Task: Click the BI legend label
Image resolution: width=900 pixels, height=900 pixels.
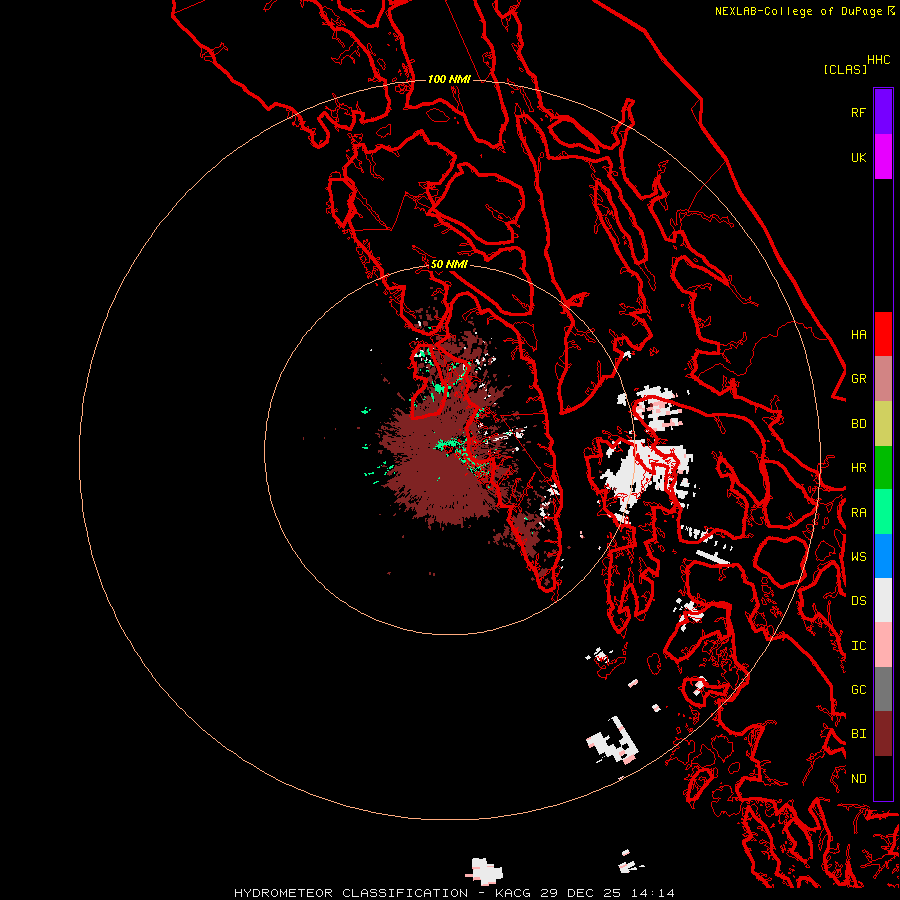Action: point(858,734)
